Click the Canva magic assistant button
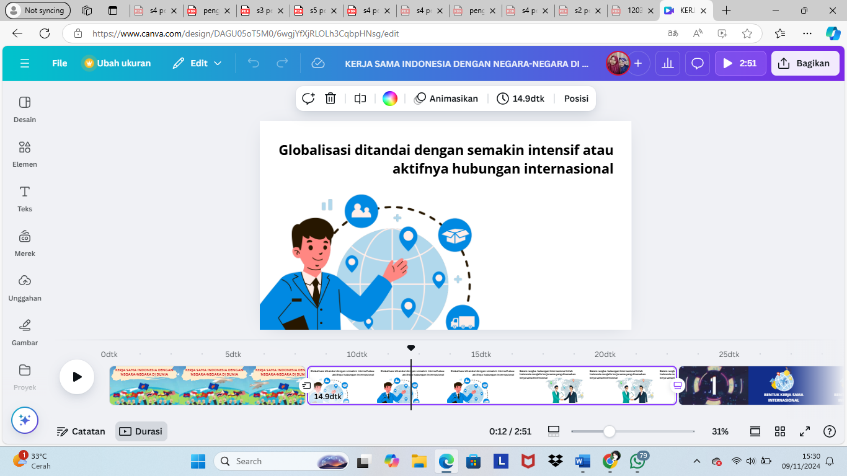 25,420
